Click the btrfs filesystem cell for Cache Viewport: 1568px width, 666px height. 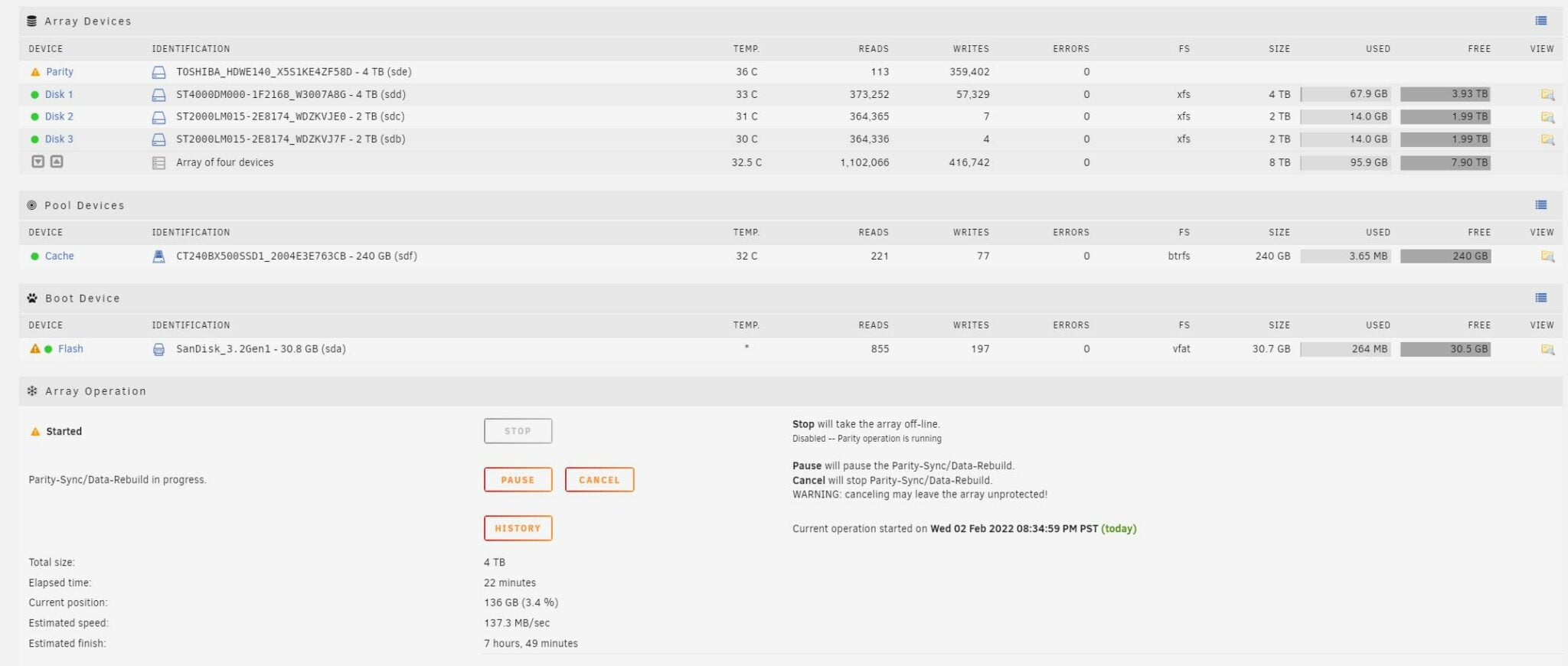[1179, 256]
